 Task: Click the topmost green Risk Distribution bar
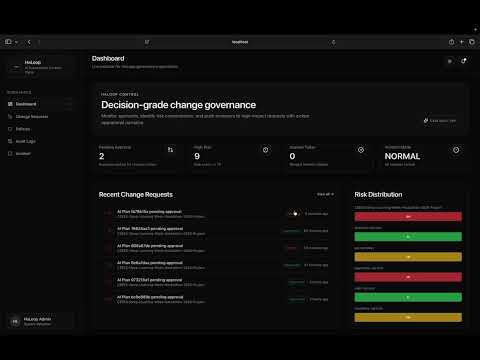coord(408,237)
